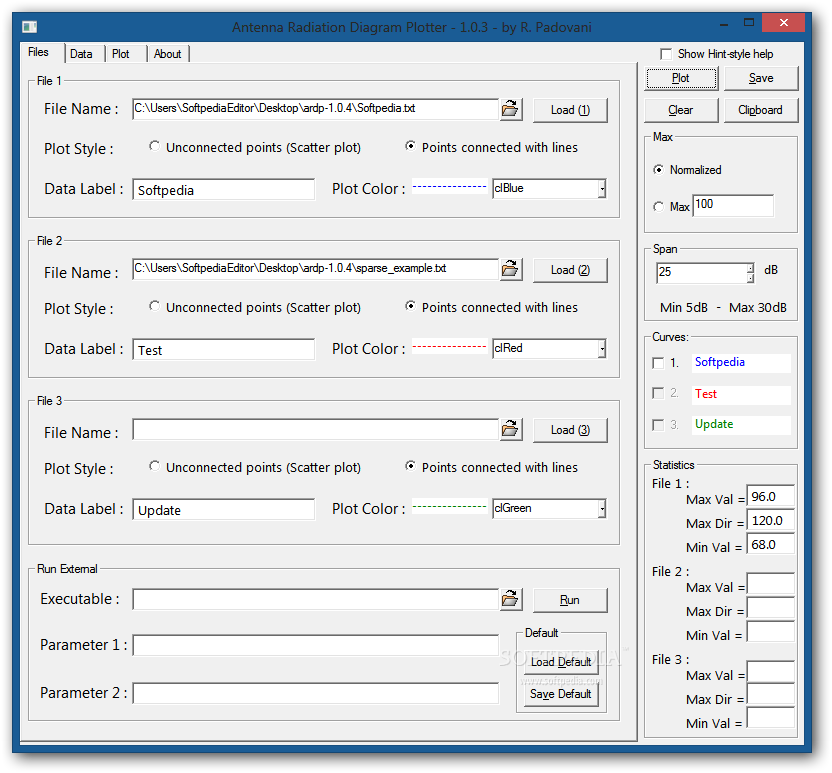Image resolution: width=832 pixels, height=773 pixels.
Task: Click the Softpedia data label field
Action: coord(223,190)
